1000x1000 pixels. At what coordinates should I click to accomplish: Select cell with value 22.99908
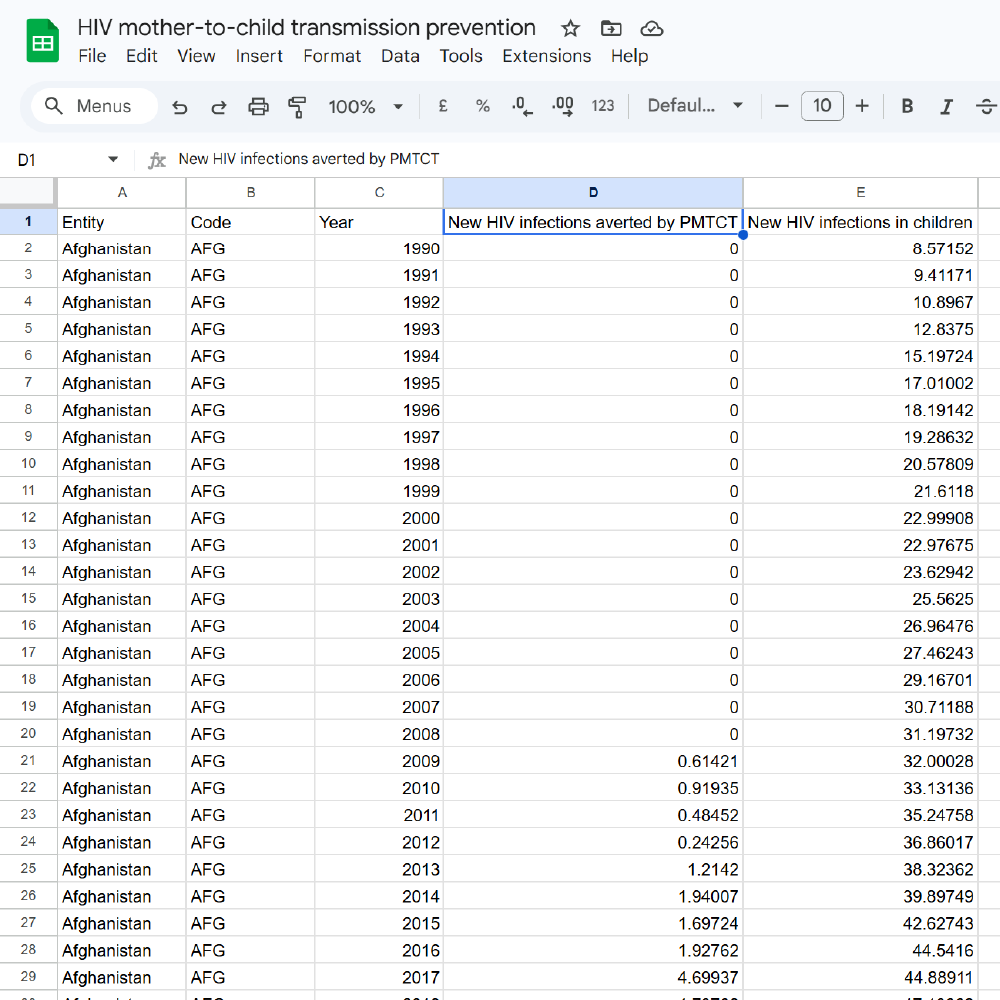pos(860,518)
